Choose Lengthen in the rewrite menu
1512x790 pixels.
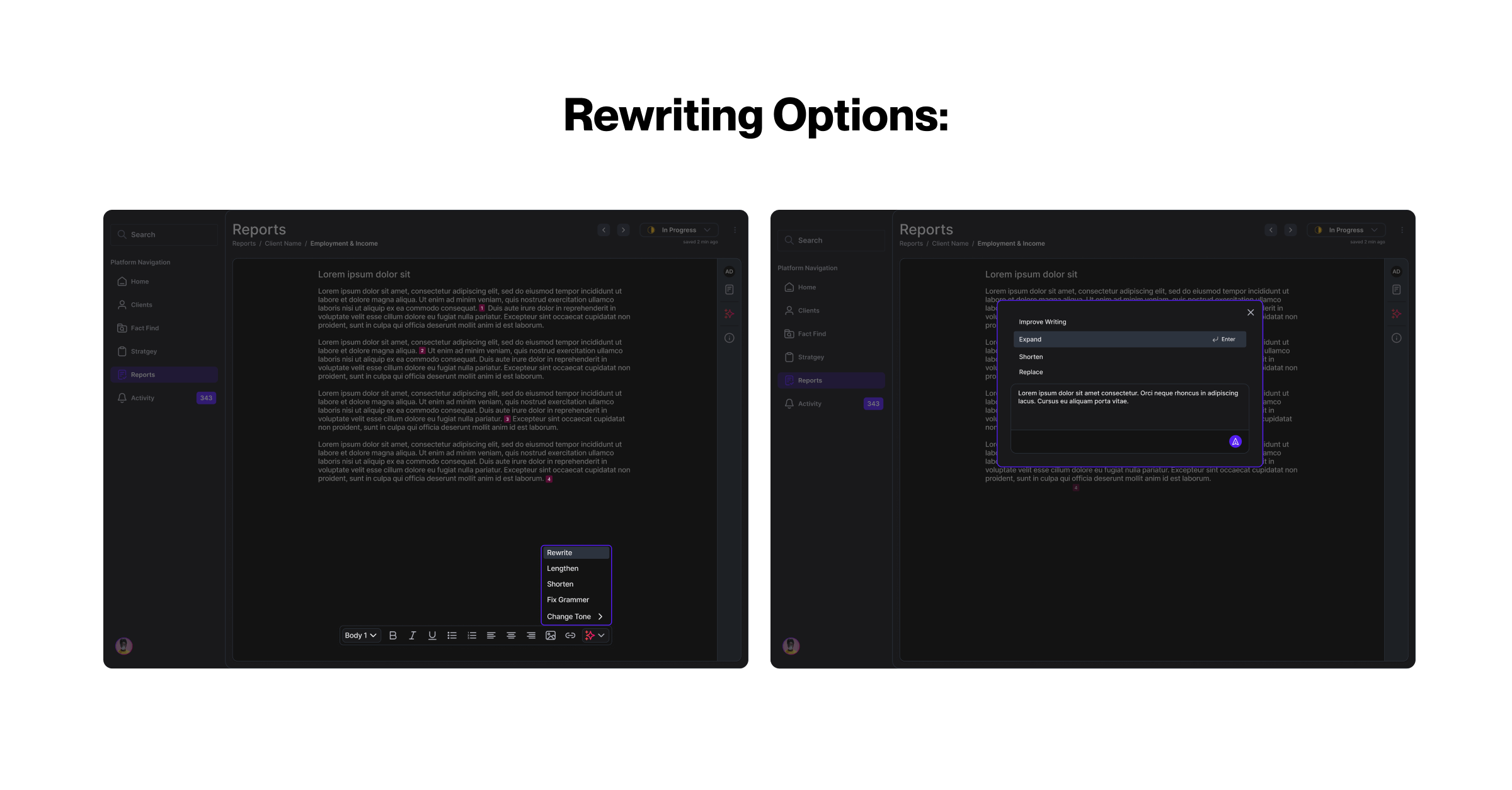tap(563, 568)
